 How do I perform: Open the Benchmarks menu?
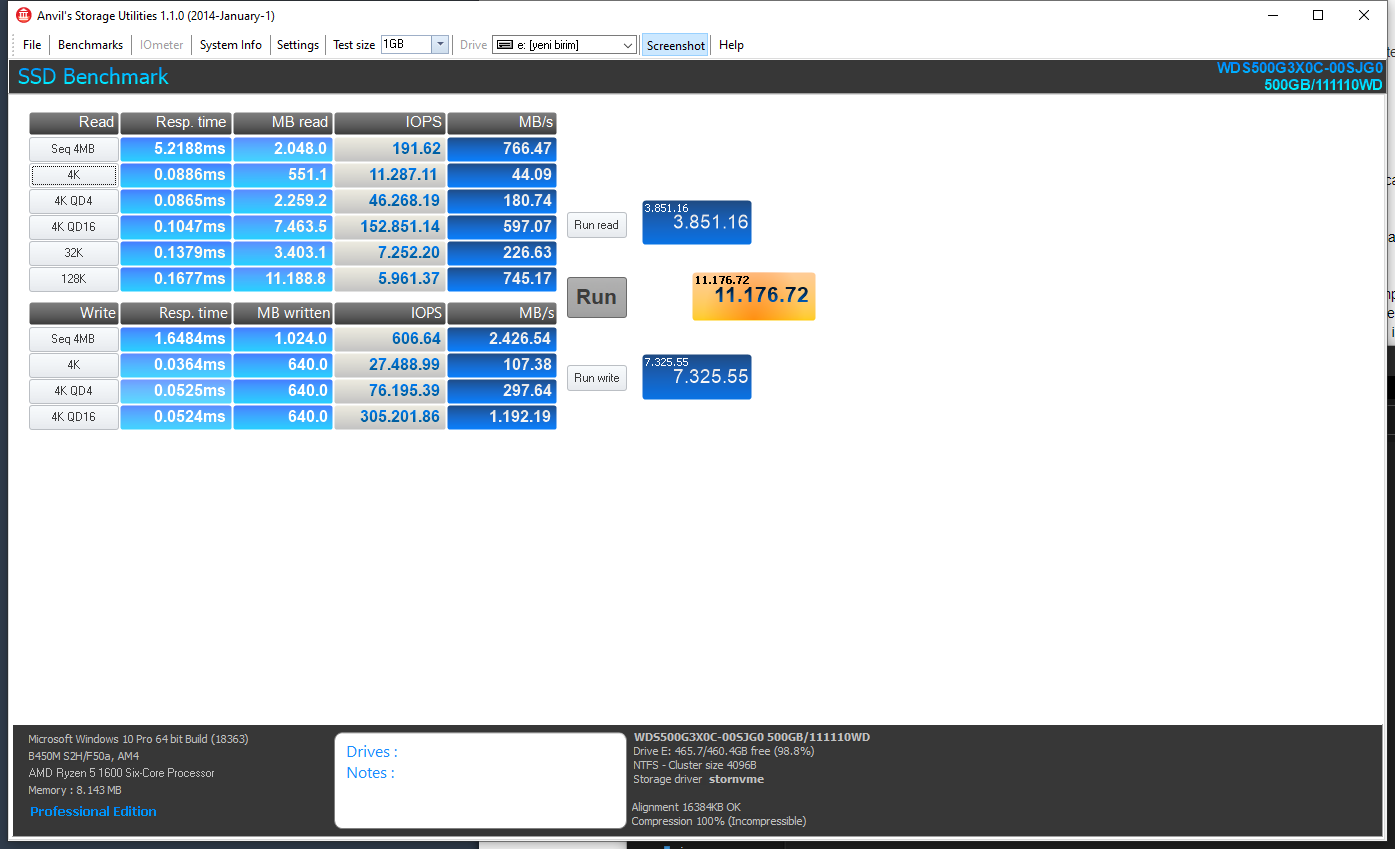pos(90,45)
